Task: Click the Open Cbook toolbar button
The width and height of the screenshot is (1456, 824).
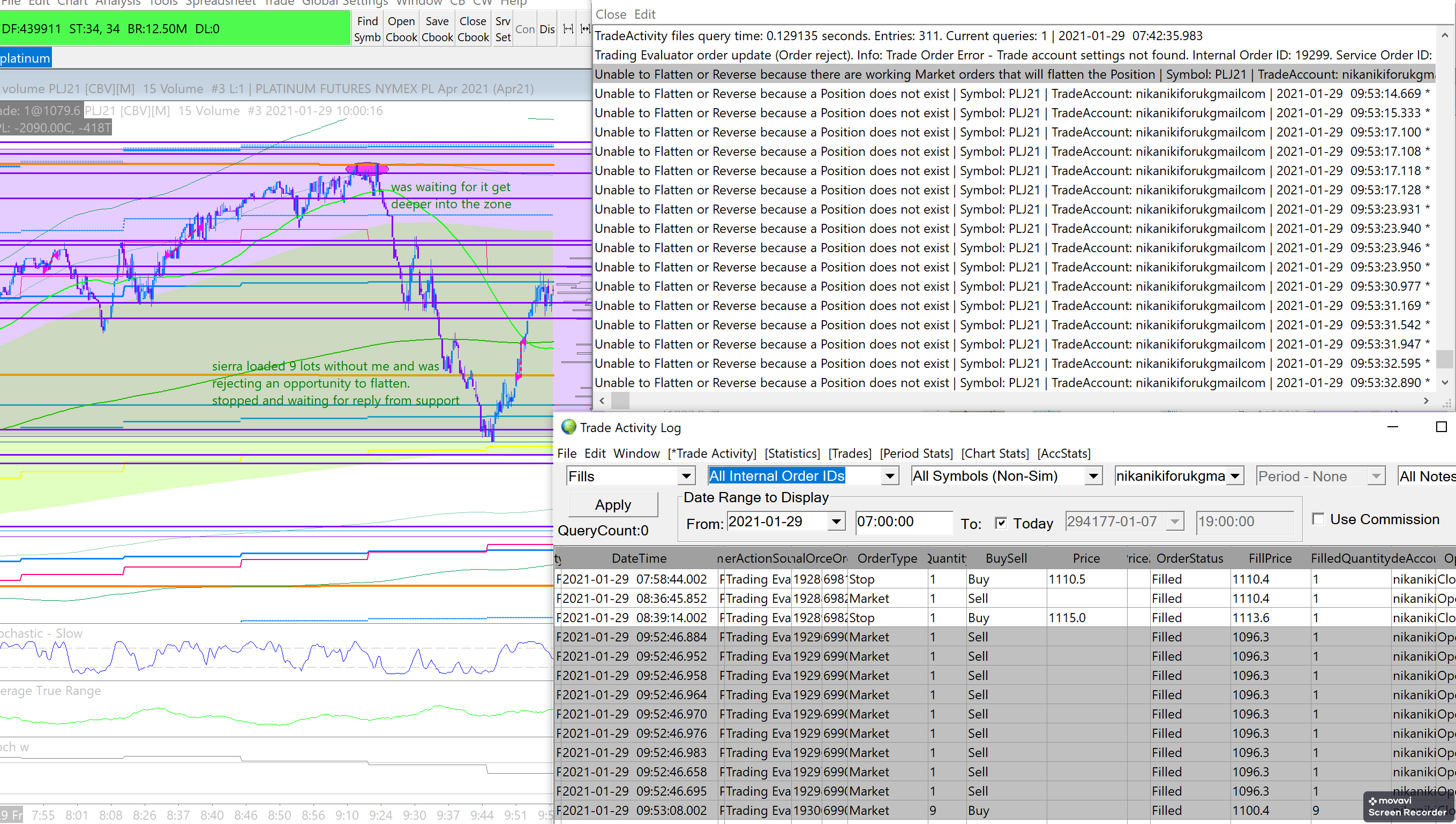Action: (401, 29)
